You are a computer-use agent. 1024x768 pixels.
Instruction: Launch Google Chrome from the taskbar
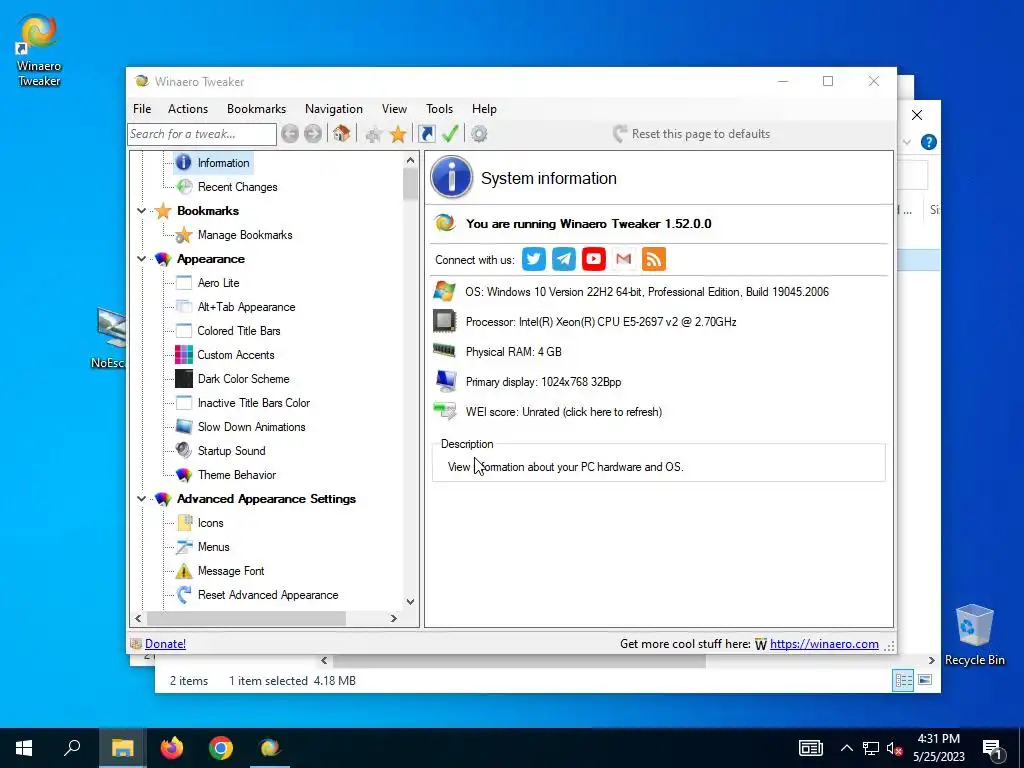(221, 748)
